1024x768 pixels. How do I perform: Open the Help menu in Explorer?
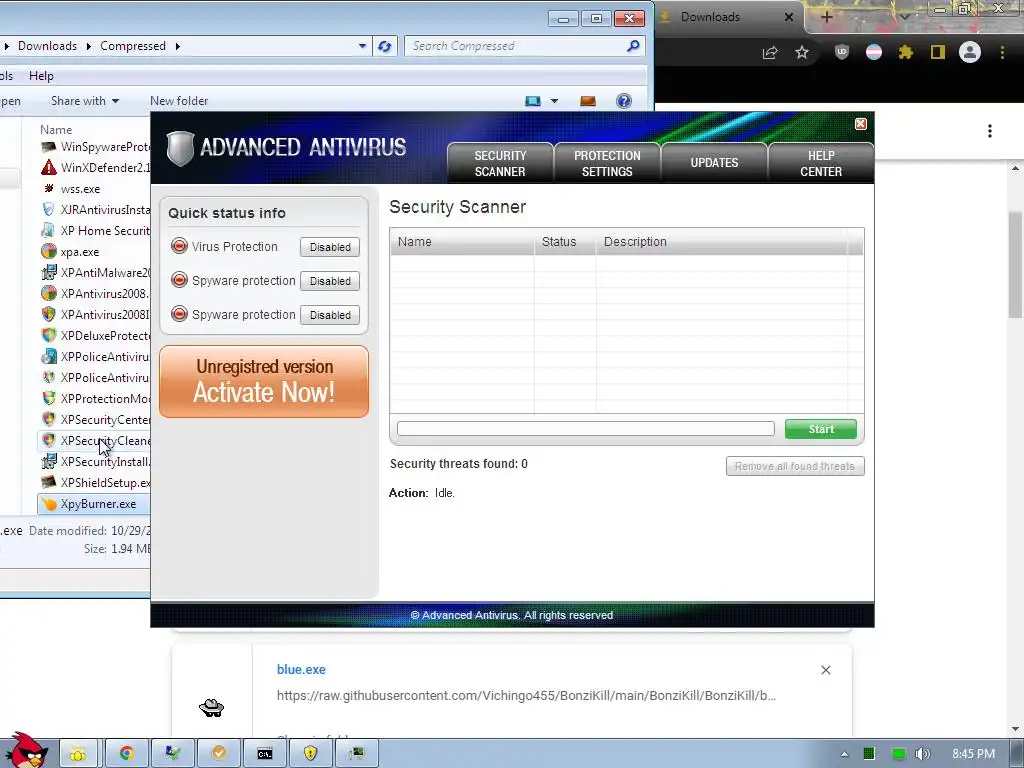(x=41, y=76)
